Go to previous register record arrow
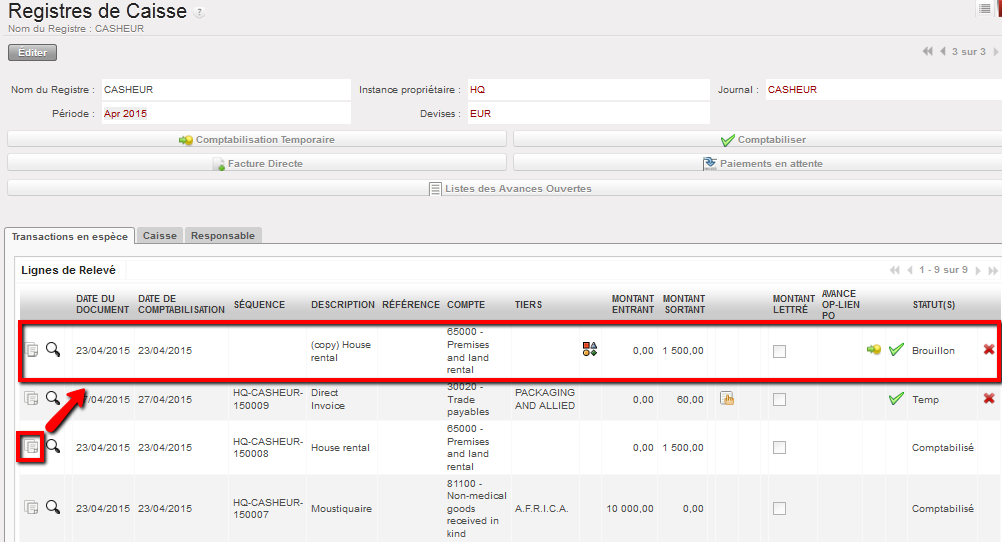The width and height of the screenshot is (1002, 542). pyautogui.click(x=942, y=52)
